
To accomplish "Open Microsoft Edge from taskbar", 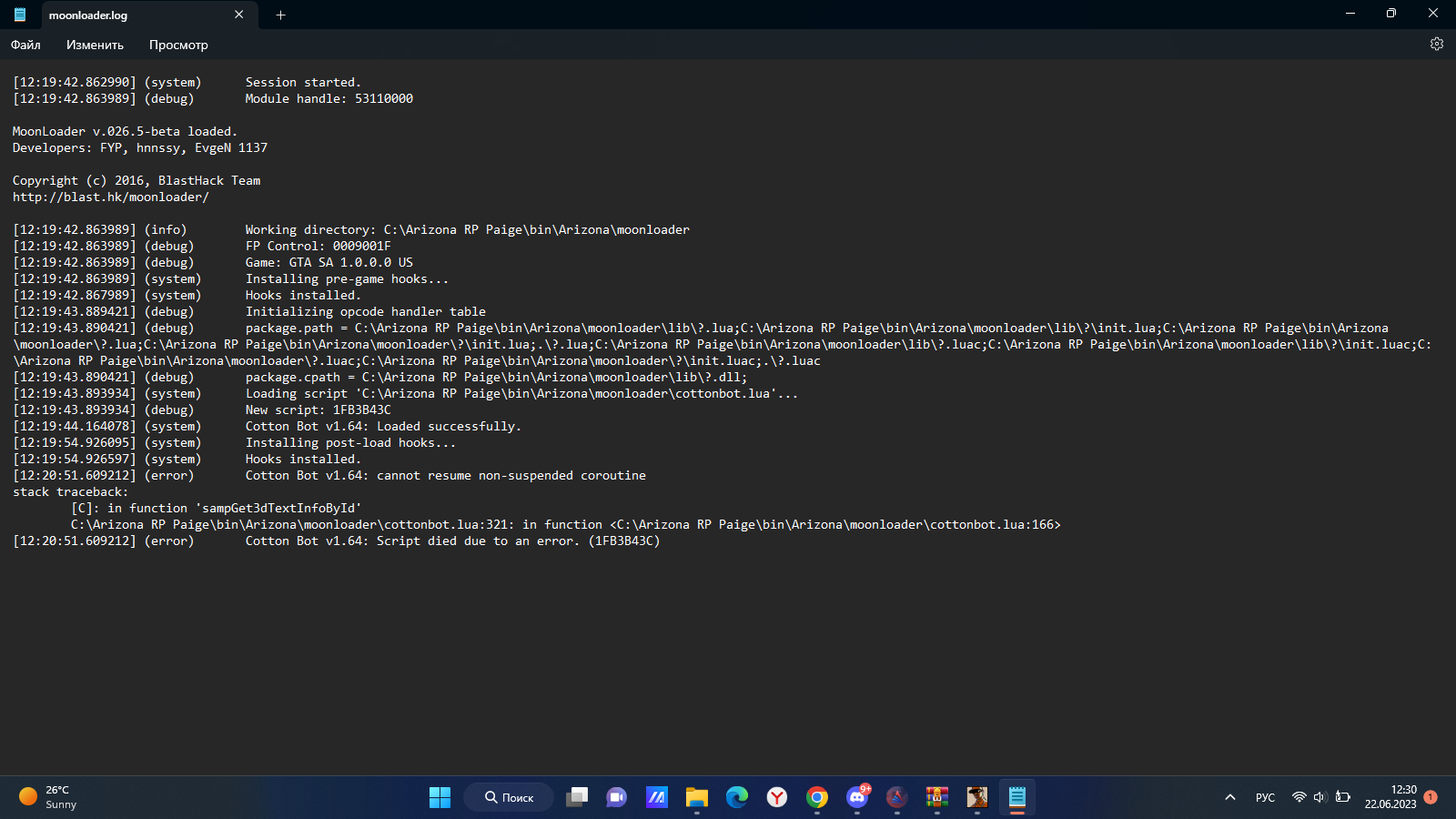I will 737,797.
